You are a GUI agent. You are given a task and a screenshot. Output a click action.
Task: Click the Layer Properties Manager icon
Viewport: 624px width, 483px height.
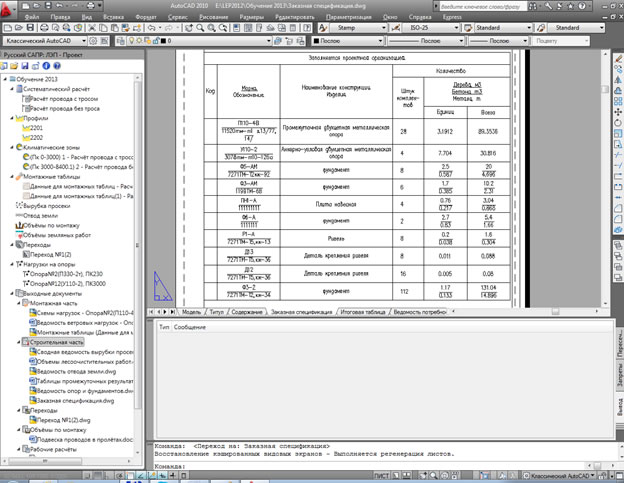pos(120,41)
